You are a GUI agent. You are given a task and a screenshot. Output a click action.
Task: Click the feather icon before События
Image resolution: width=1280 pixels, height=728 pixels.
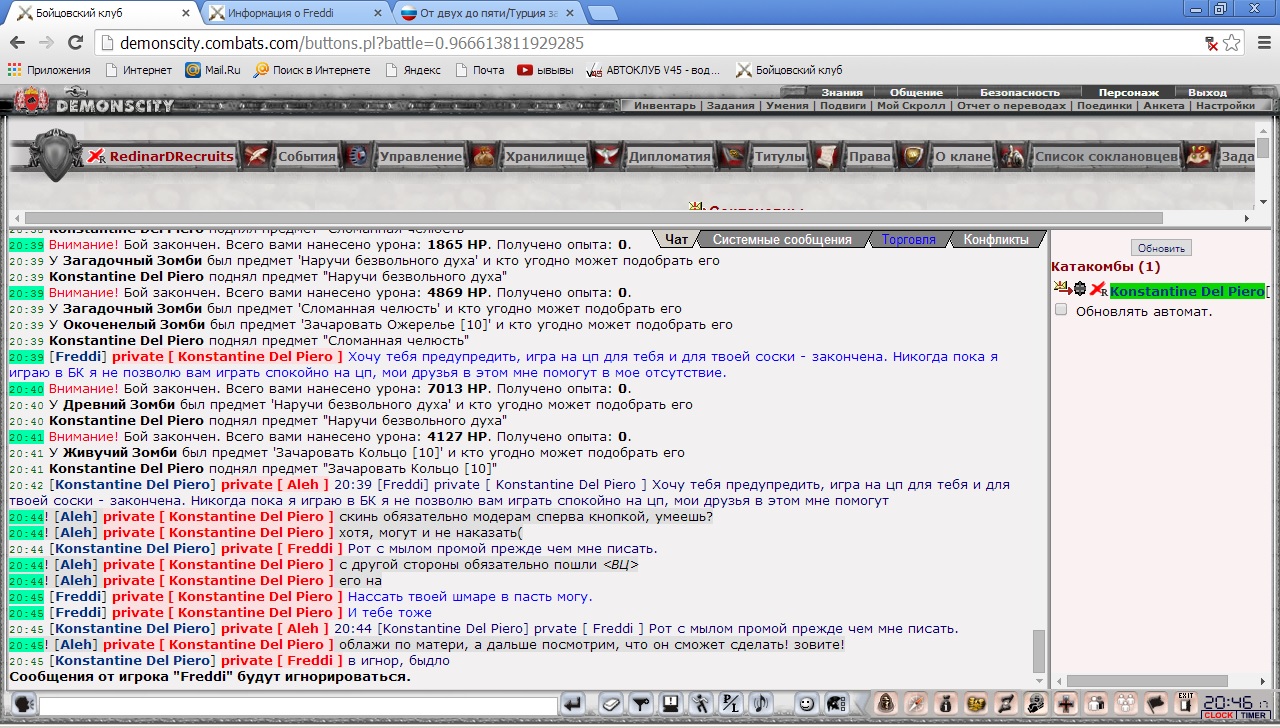(x=258, y=156)
